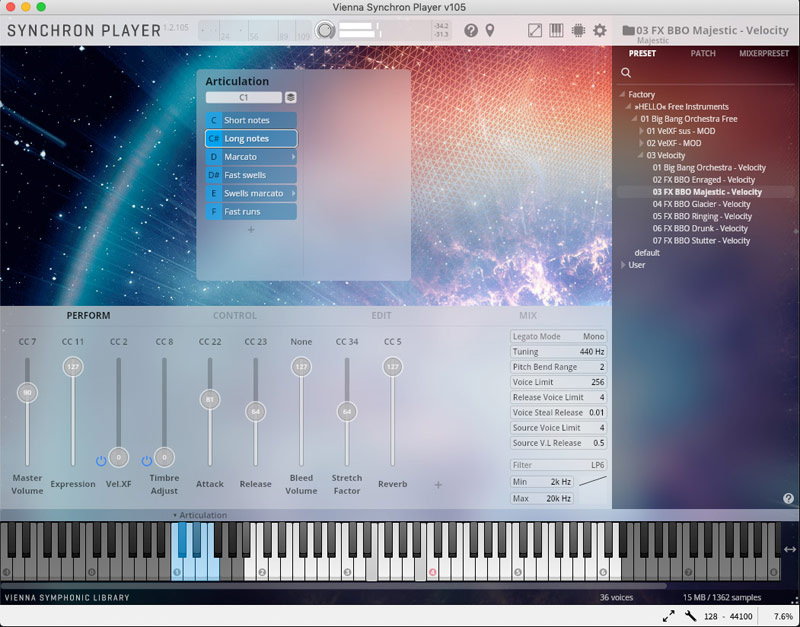This screenshot has height=627, width=800.
Task: Expand the User folder in preset tree
Action: [623, 265]
